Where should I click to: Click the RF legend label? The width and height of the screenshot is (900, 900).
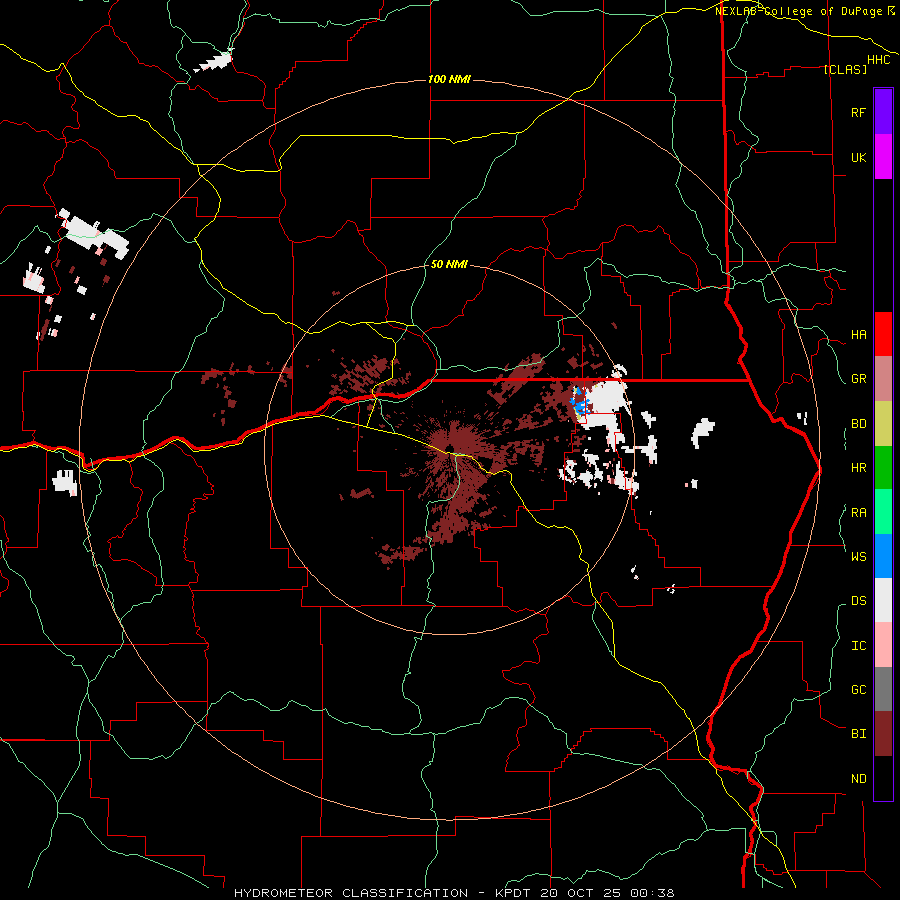[x=858, y=112]
